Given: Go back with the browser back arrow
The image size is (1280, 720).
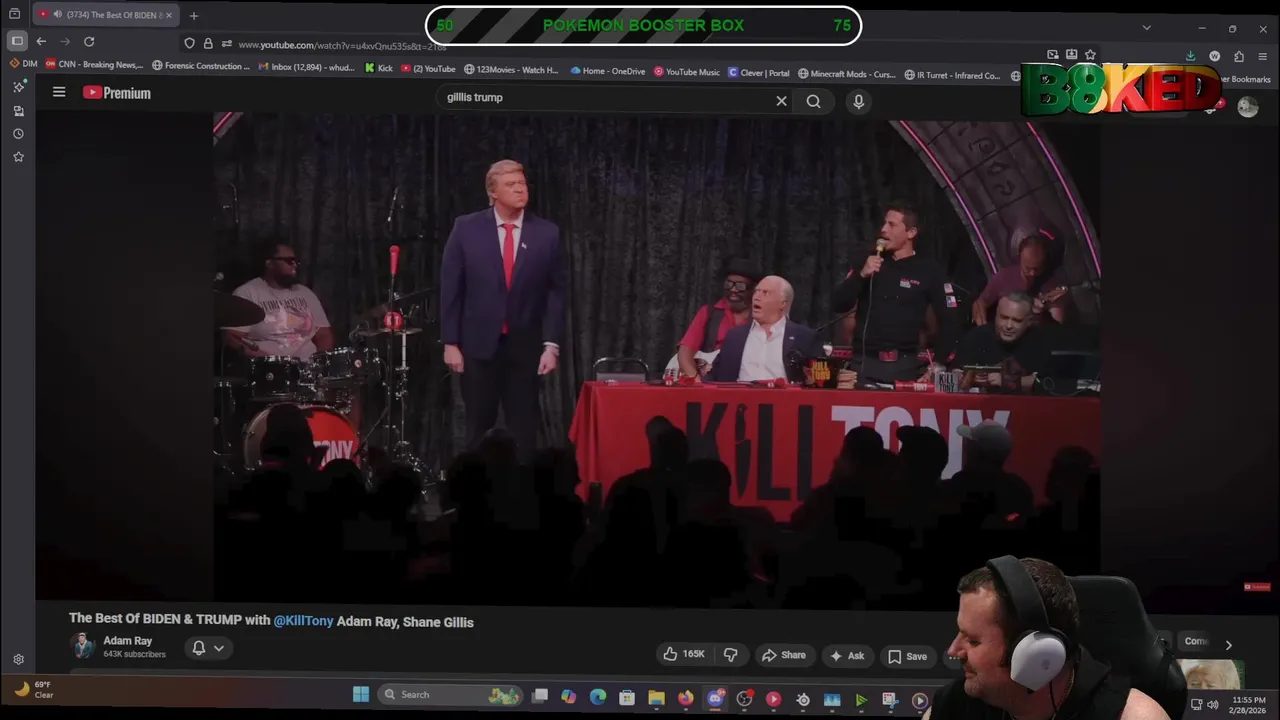Looking at the screenshot, I should [x=41, y=41].
